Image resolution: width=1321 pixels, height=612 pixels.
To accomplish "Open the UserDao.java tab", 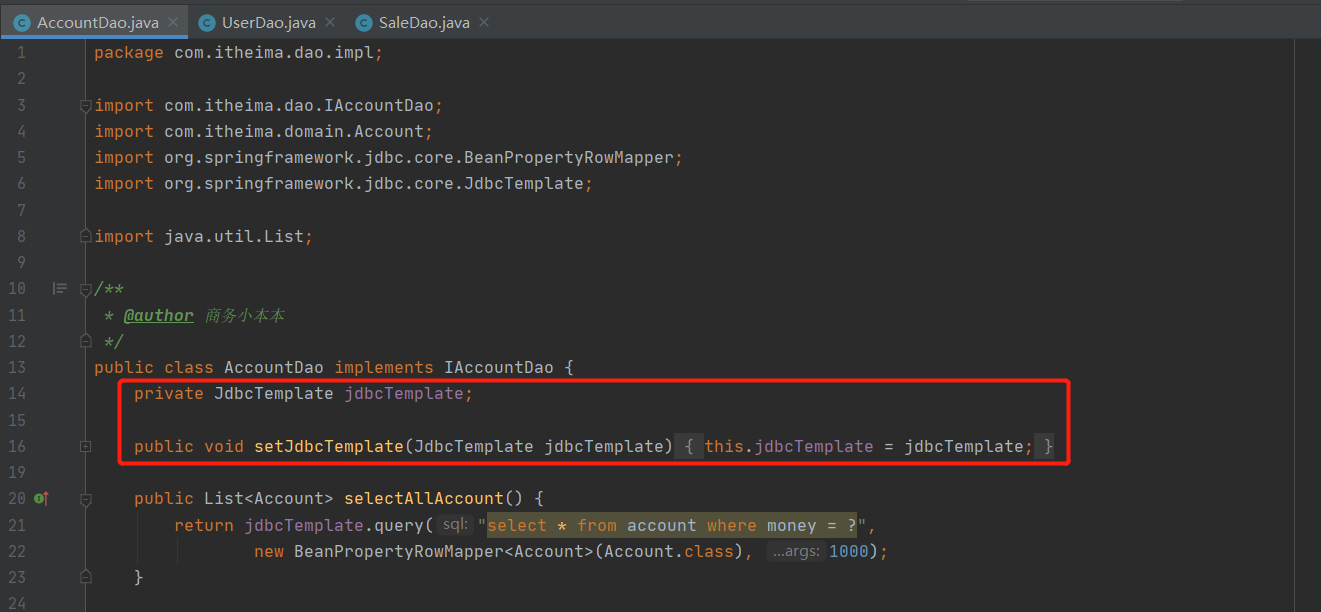I will click(268, 21).
